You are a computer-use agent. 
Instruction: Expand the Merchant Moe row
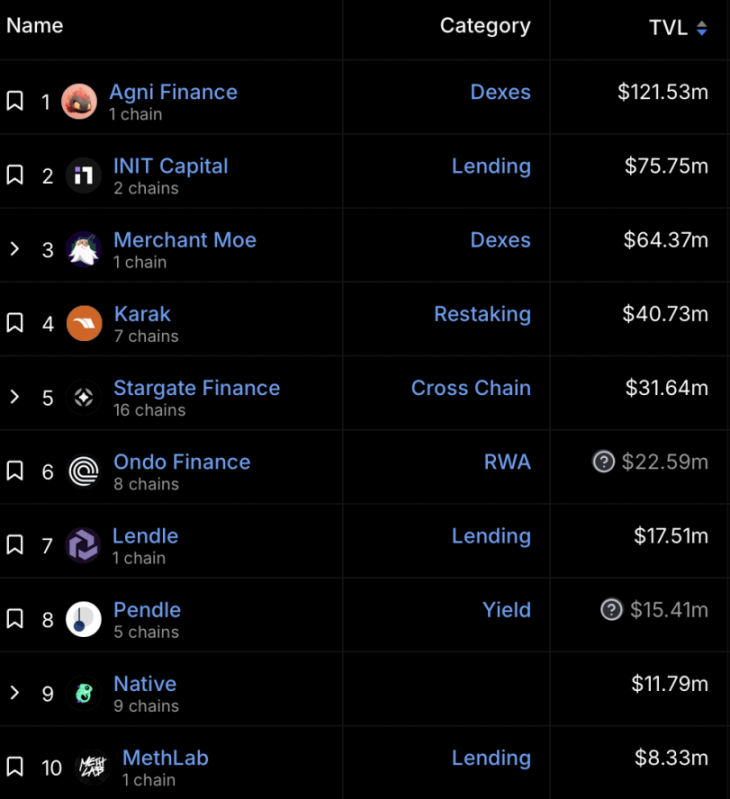click(x=15, y=249)
